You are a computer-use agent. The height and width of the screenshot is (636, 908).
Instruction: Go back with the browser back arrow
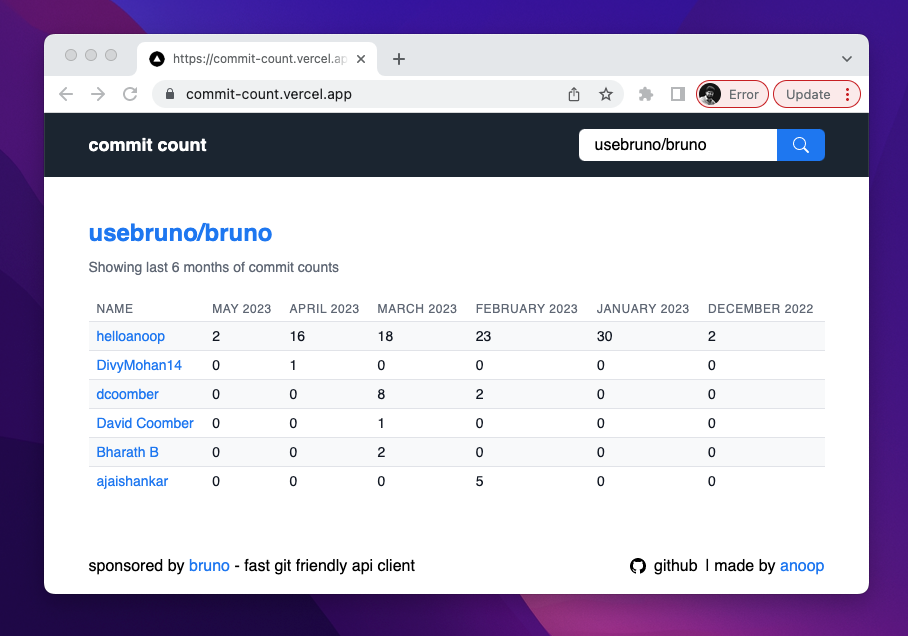click(x=66, y=94)
